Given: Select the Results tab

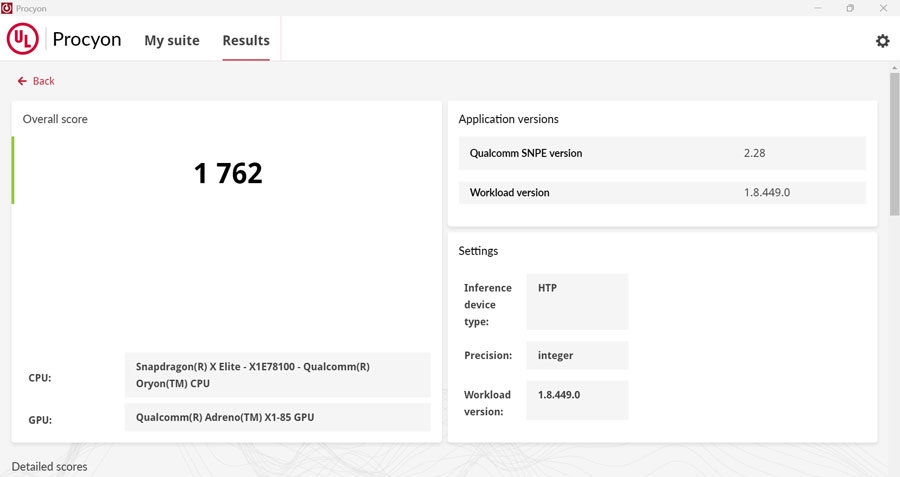Looking at the screenshot, I should click(246, 41).
